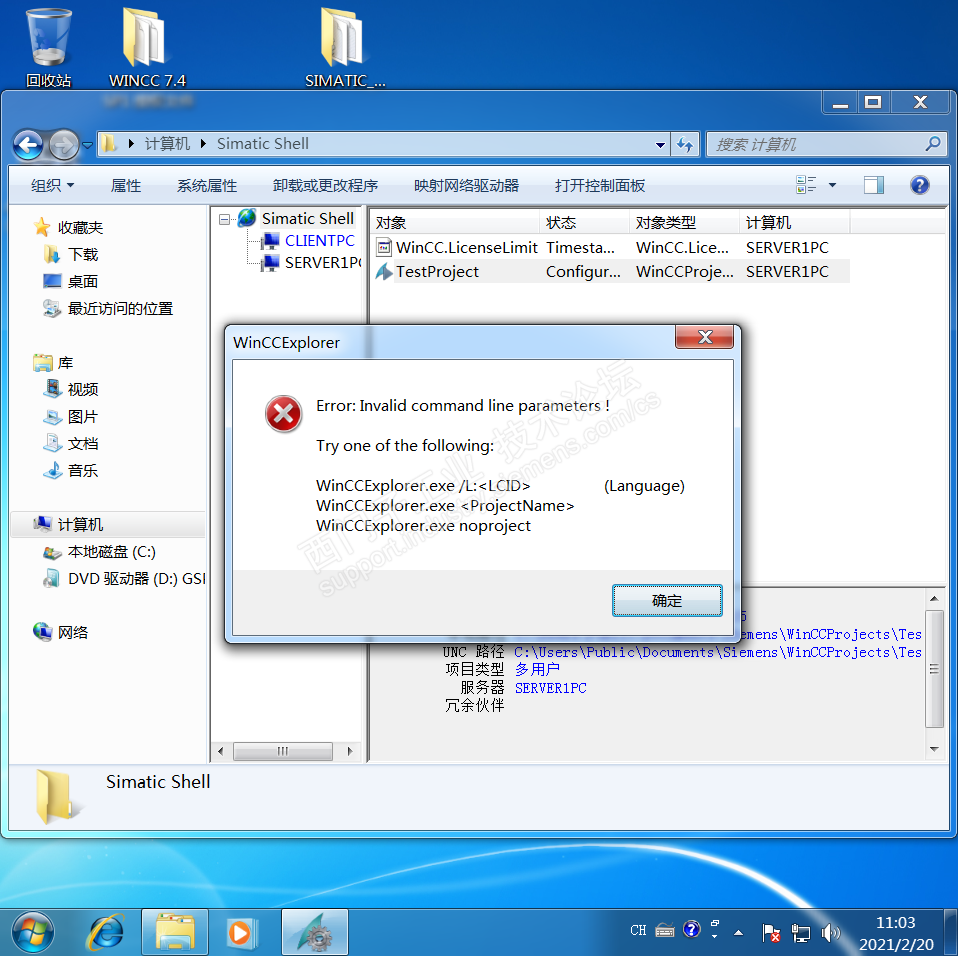Open the Recycle Bin desktop icon
This screenshot has height=956, width=958.
(x=48, y=48)
